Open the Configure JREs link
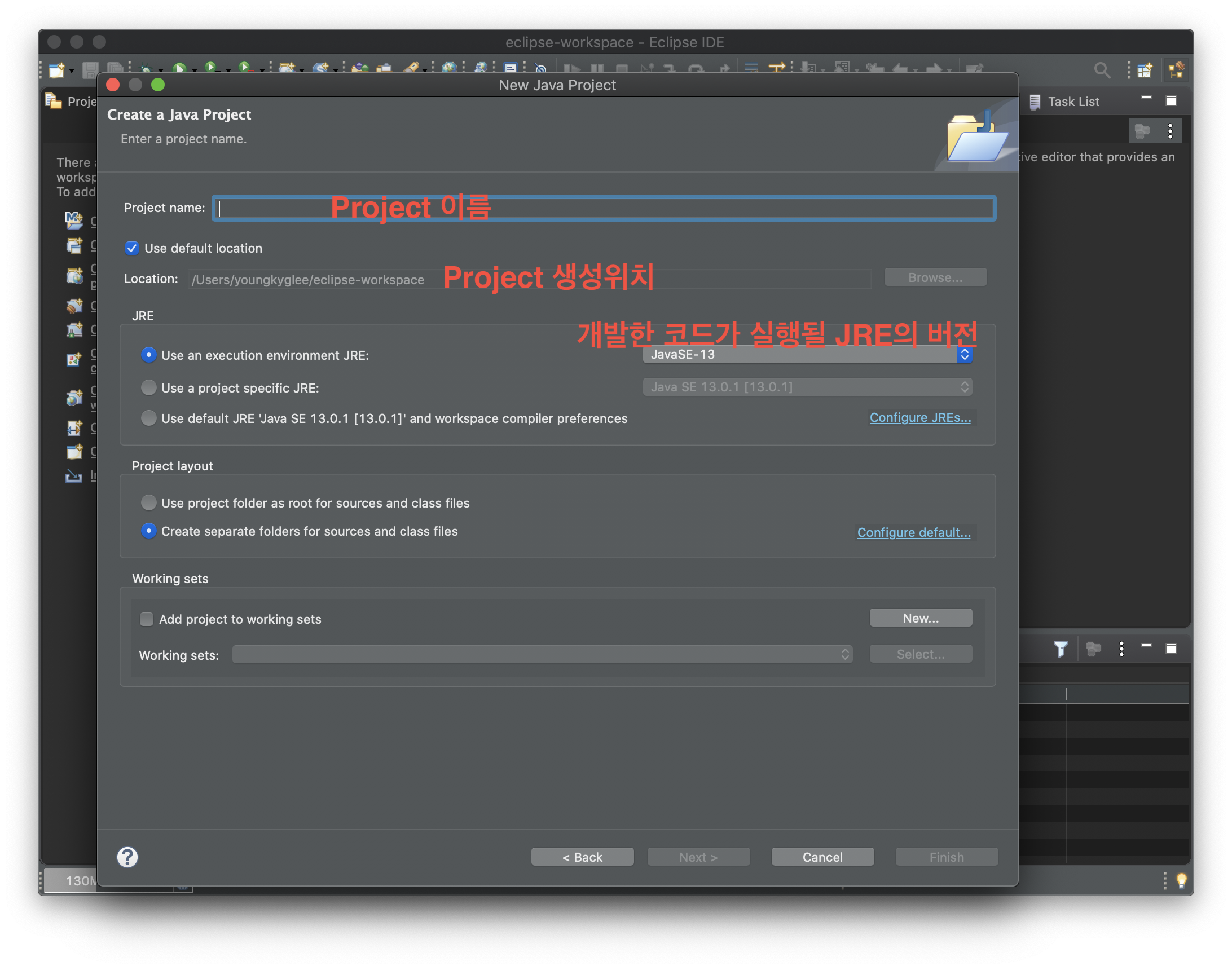The height and width of the screenshot is (970, 1232). click(920, 417)
